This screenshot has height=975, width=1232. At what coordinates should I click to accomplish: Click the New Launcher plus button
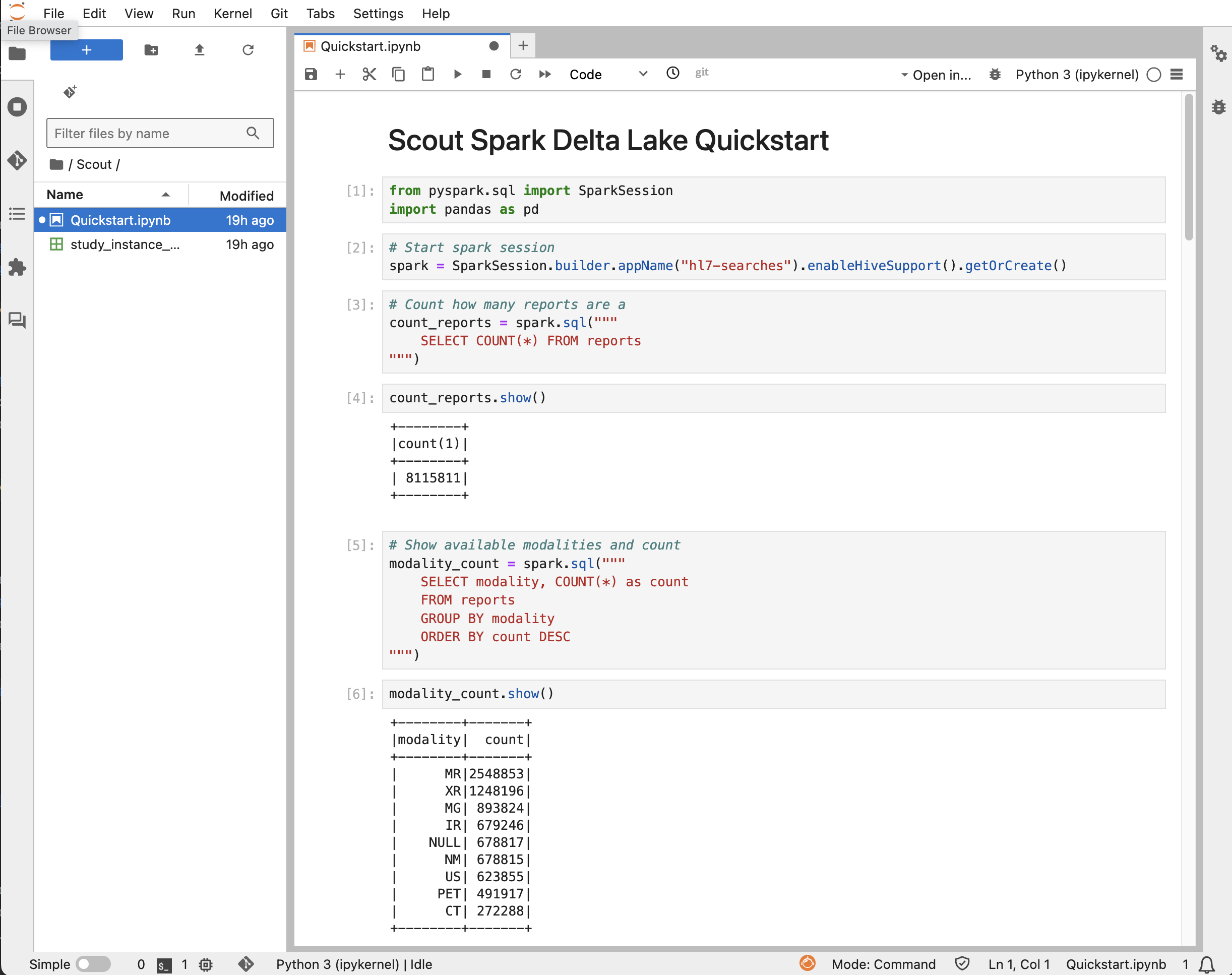coord(86,50)
